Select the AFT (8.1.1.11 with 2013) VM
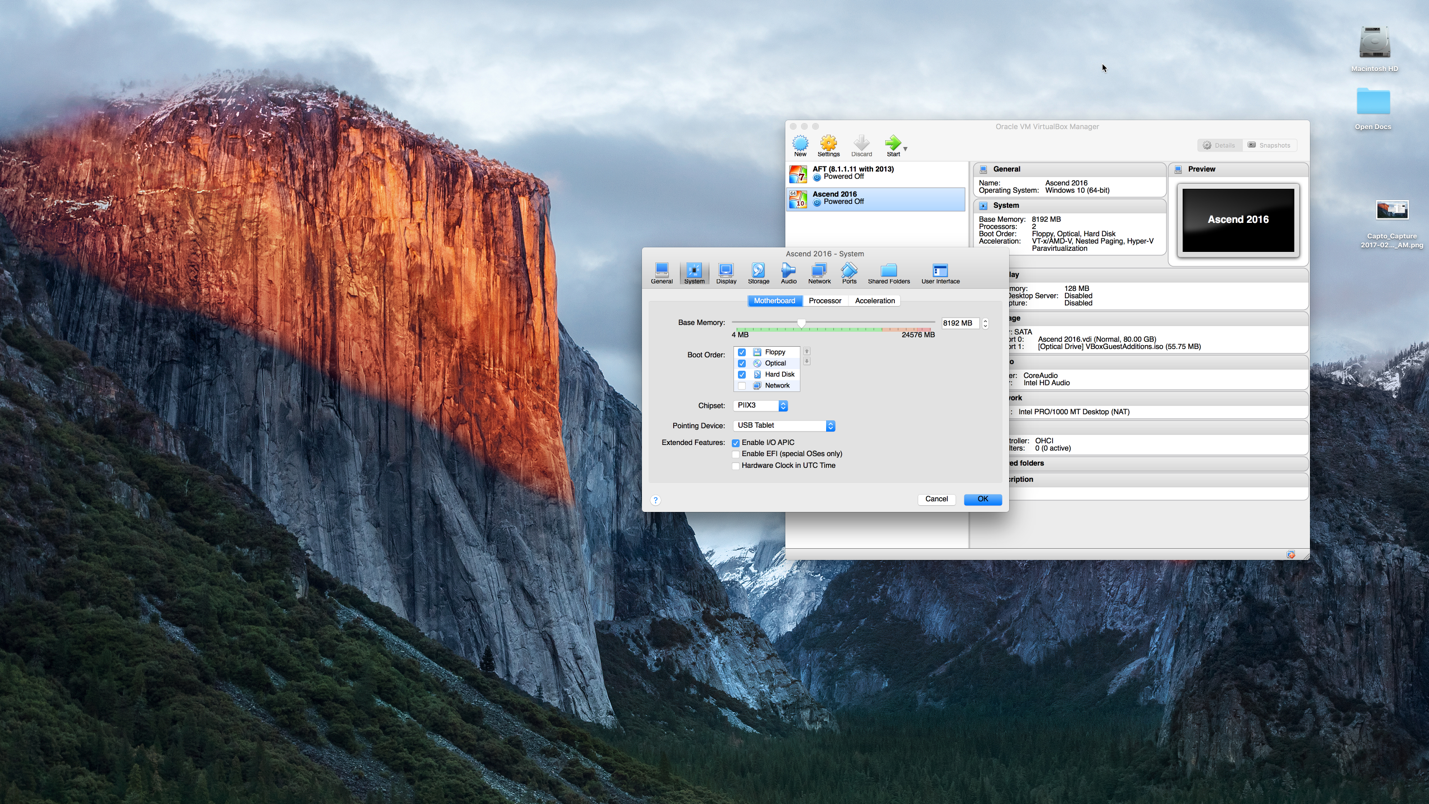Image resolution: width=1429 pixels, height=804 pixels. tap(876, 173)
